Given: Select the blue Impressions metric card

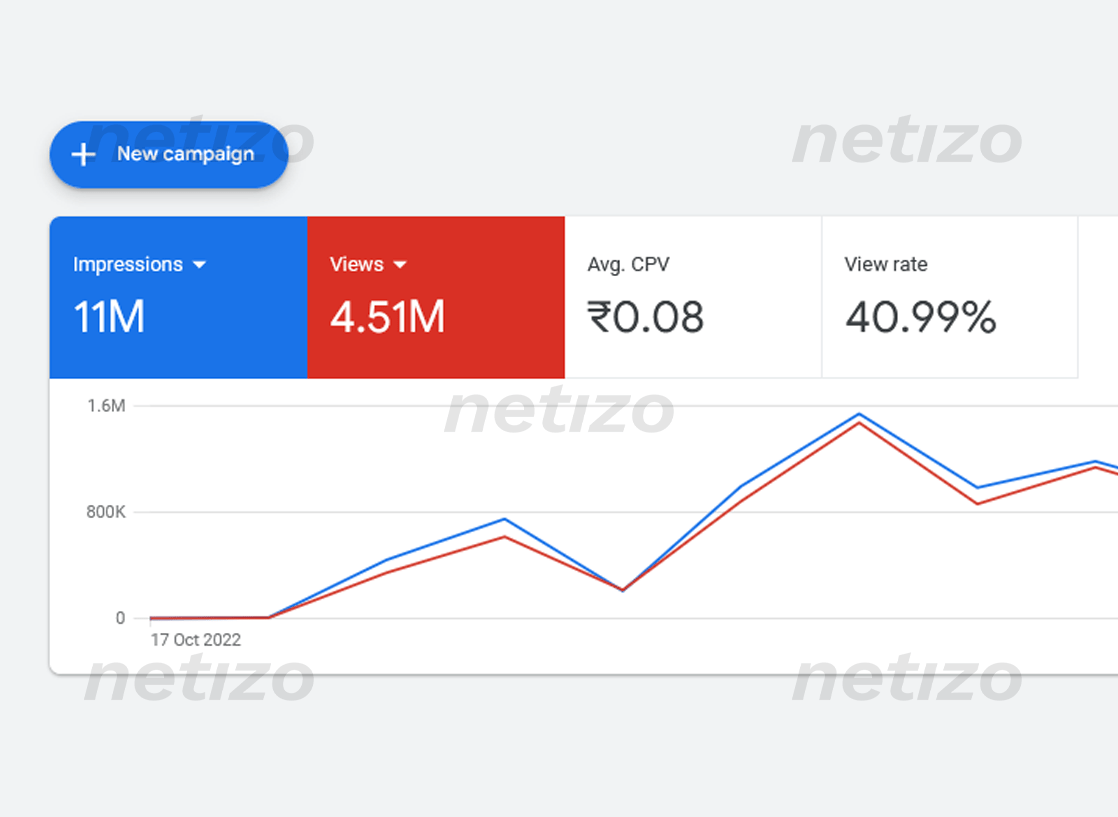Looking at the screenshot, I should coord(178,297).
